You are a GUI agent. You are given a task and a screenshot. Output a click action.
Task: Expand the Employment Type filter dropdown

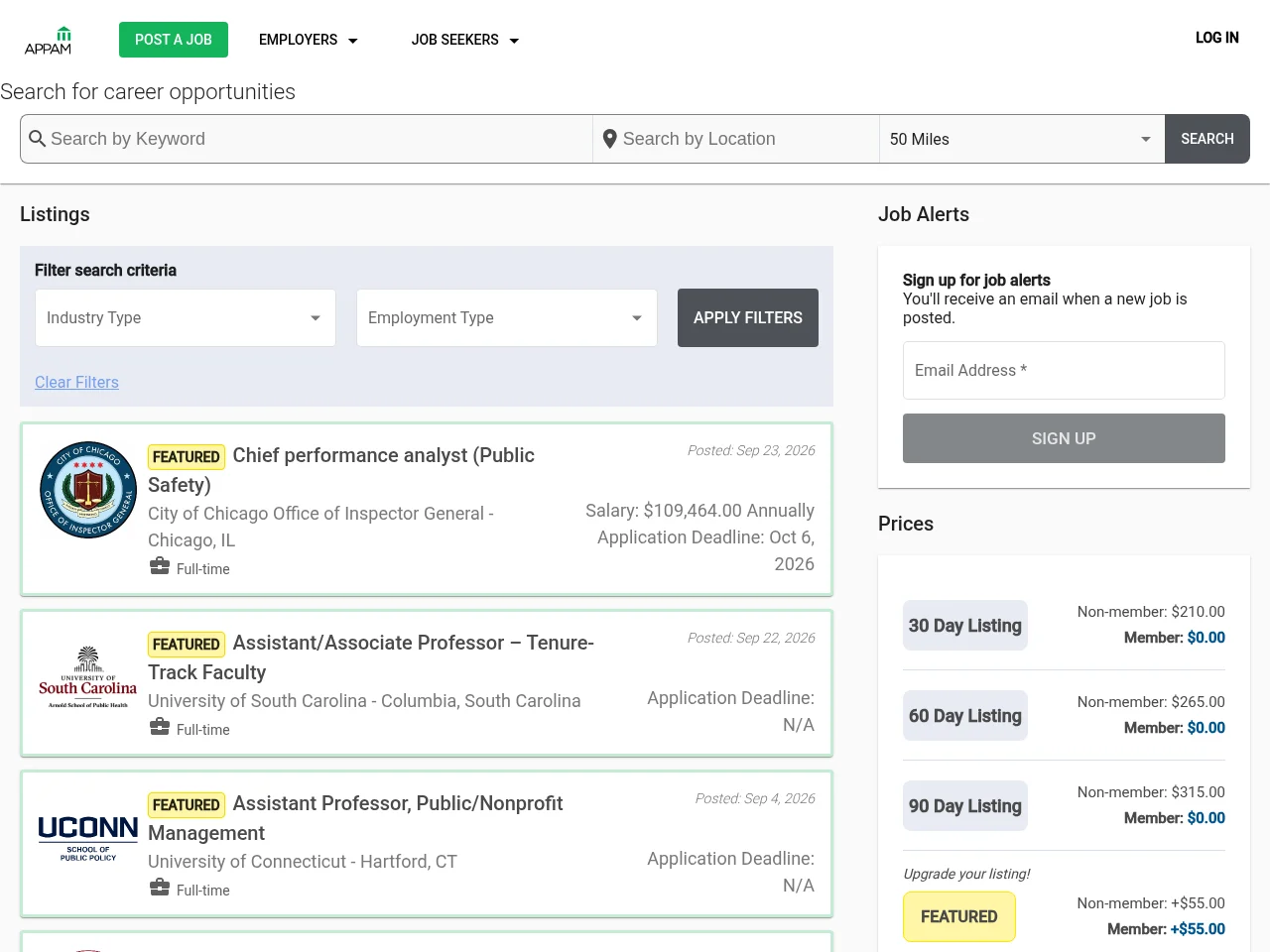pos(507,317)
